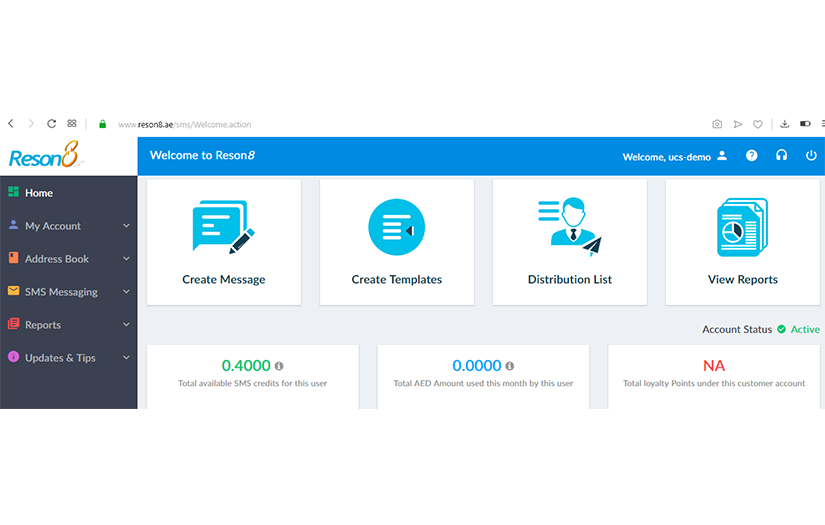Click the battery saver icon
The image size is (825, 525).
pos(805,124)
